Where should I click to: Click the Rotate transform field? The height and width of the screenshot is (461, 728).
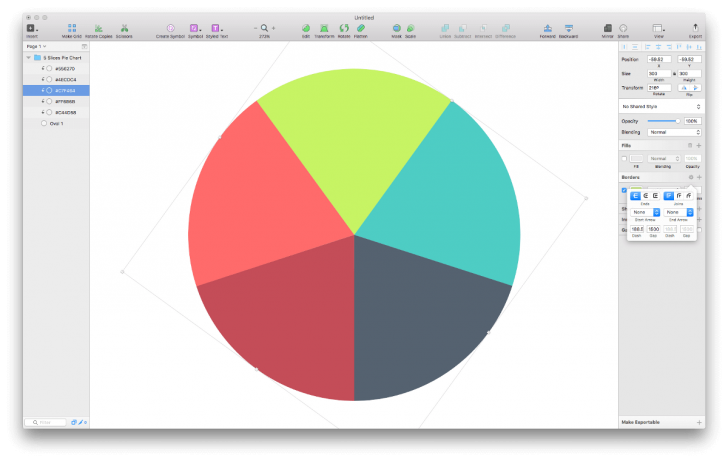tap(659, 88)
